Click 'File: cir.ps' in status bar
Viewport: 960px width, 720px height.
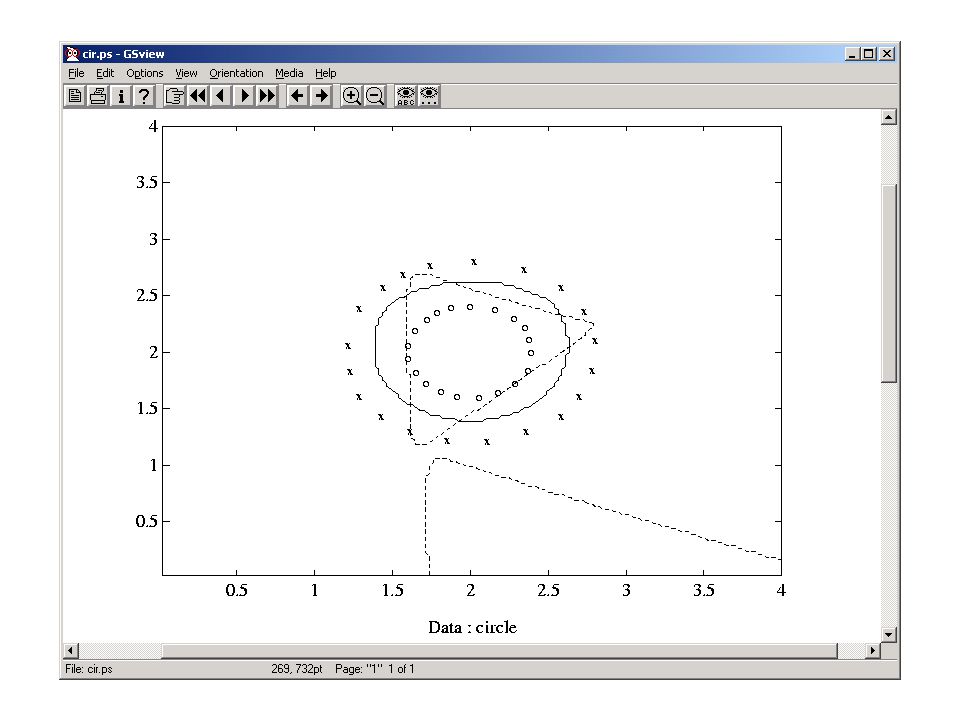pyautogui.click(x=89, y=669)
